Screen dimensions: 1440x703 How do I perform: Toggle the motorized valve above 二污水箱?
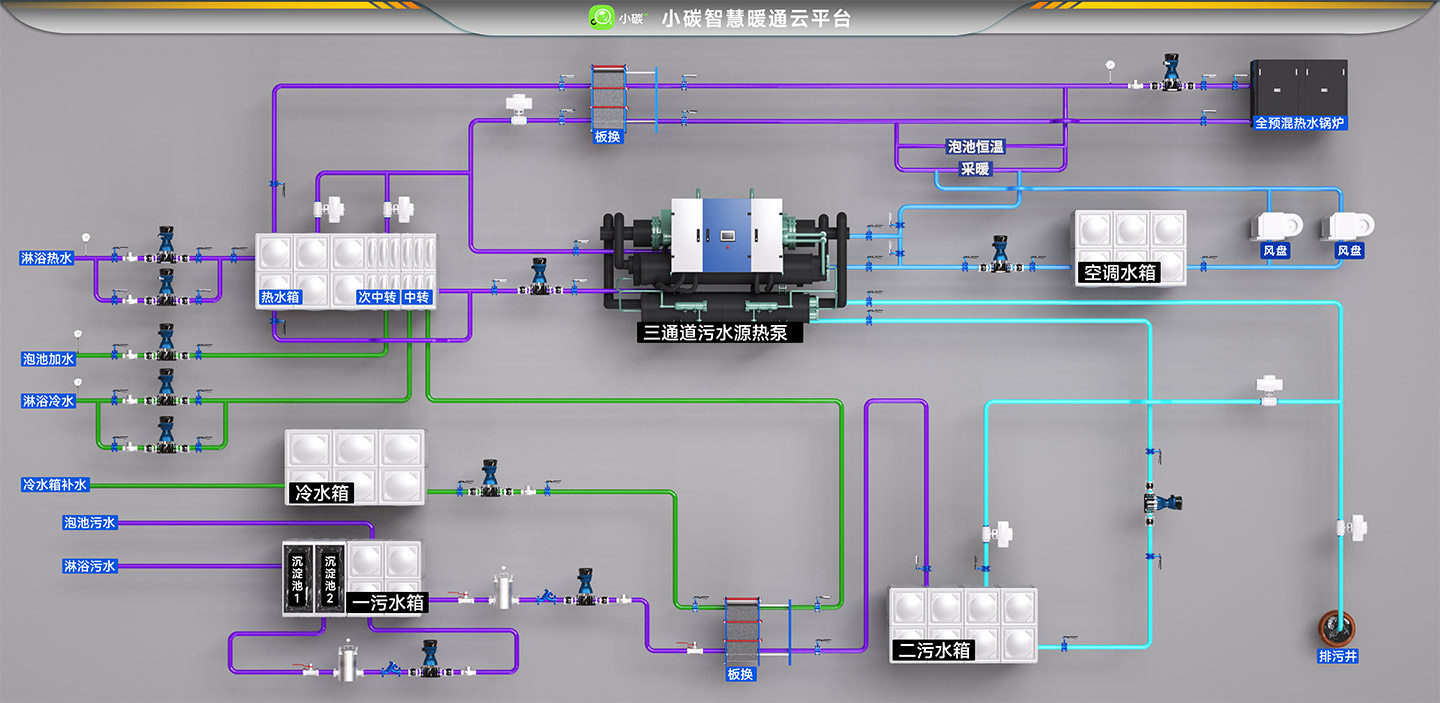[999, 533]
